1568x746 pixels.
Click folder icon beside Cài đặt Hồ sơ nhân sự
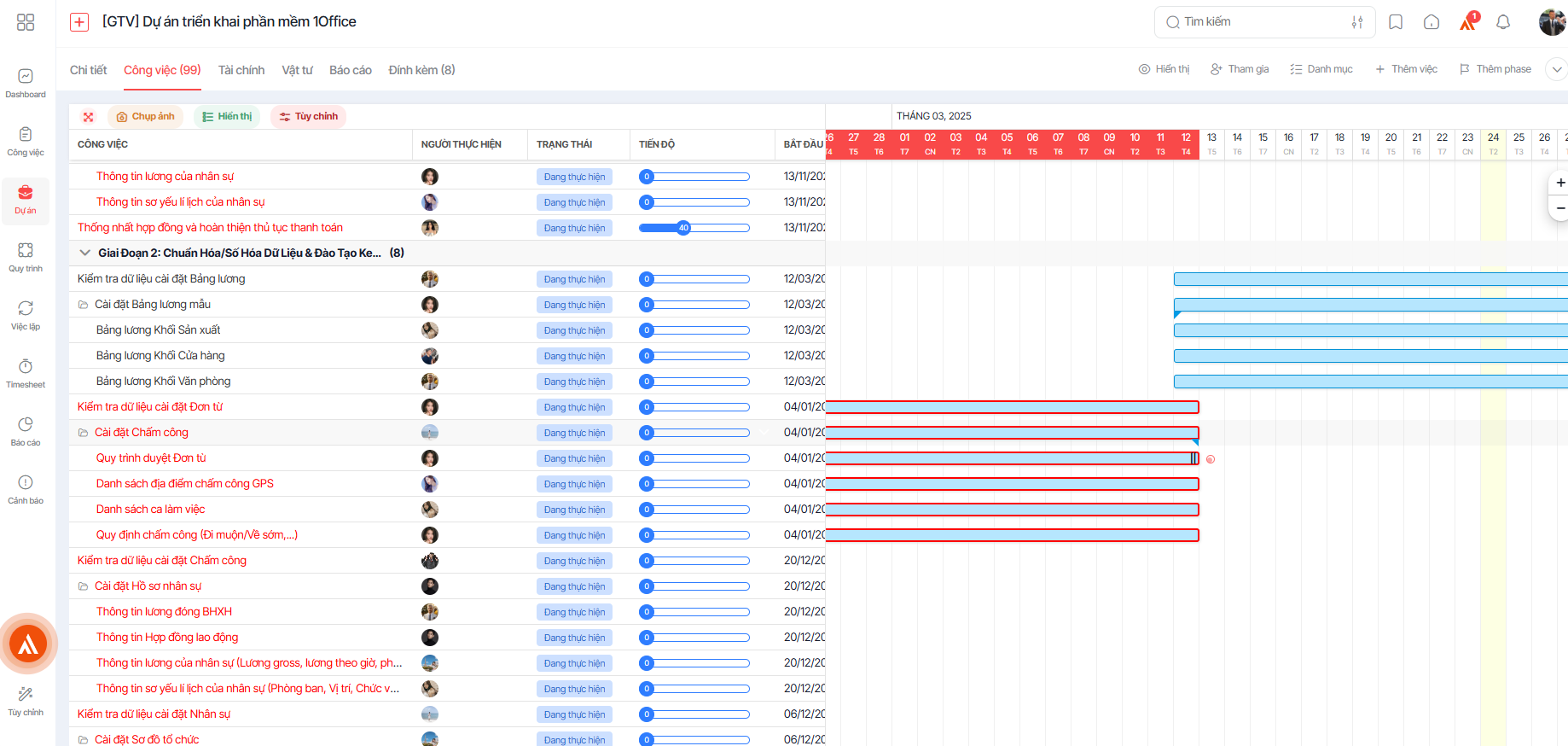click(84, 586)
